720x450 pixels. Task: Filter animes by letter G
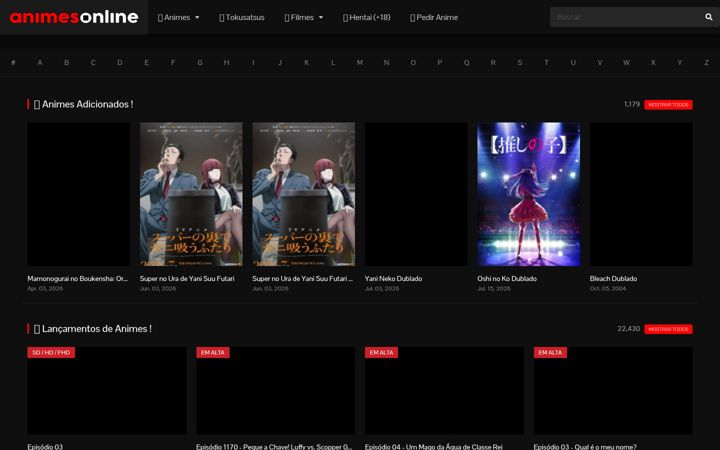(200, 62)
